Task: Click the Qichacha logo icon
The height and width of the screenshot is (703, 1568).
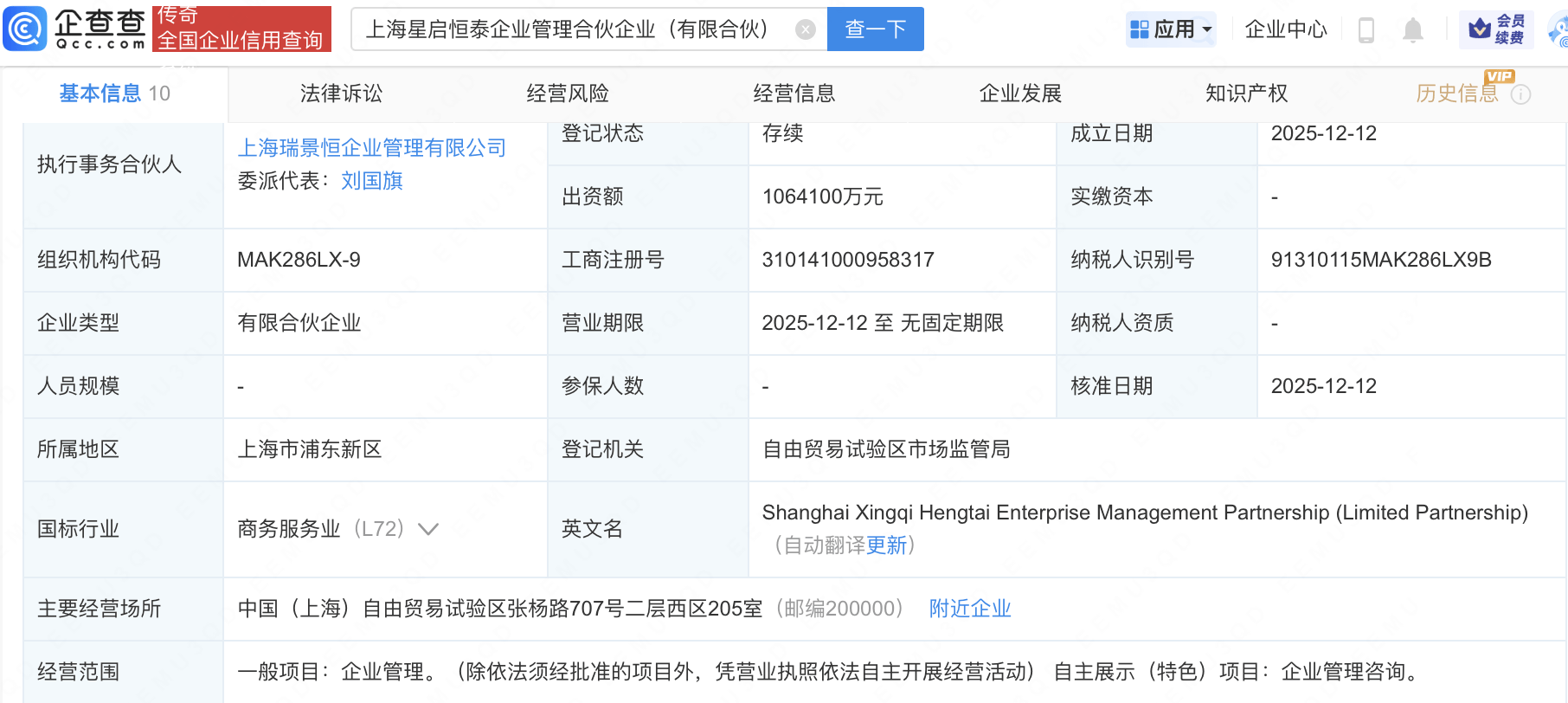Action: [x=26, y=29]
